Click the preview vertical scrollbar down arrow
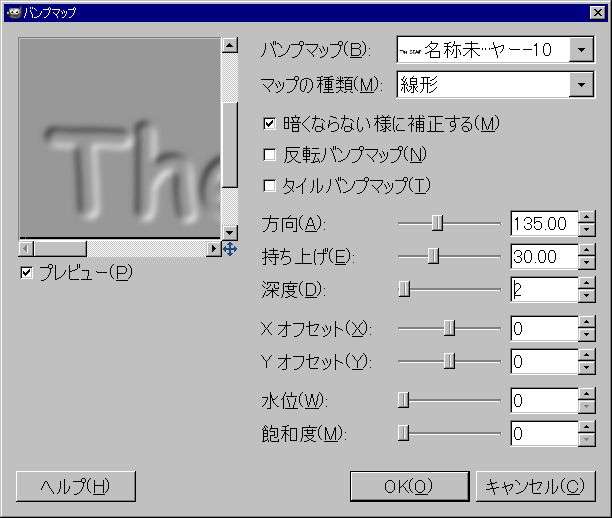Screen dimensions: 612x518 coord(230,233)
